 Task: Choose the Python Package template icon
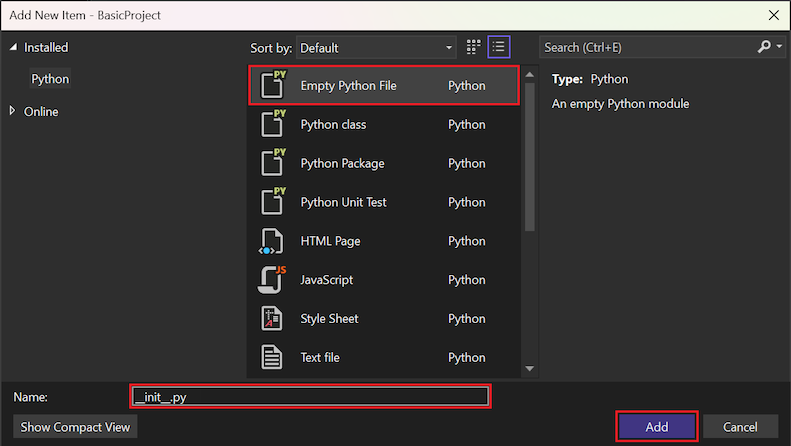click(x=272, y=163)
